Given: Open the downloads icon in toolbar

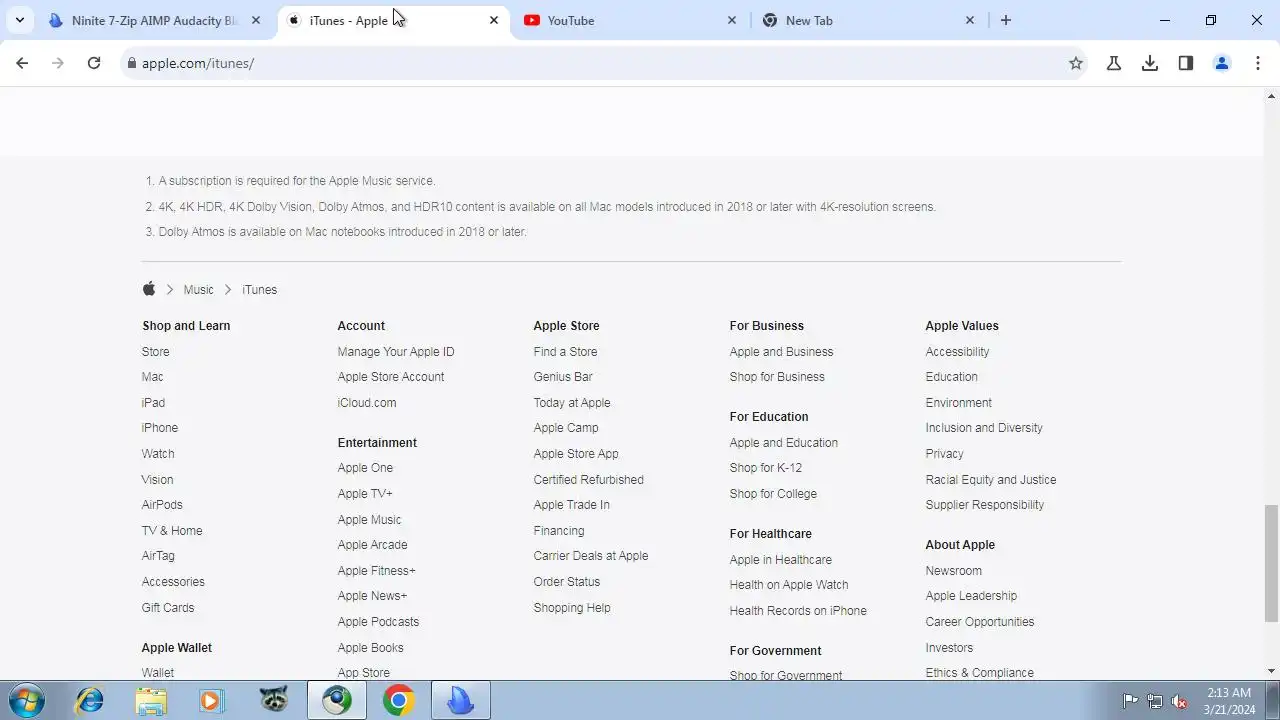Looking at the screenshot, I should pyautogui.click(x=1150, y=63).
